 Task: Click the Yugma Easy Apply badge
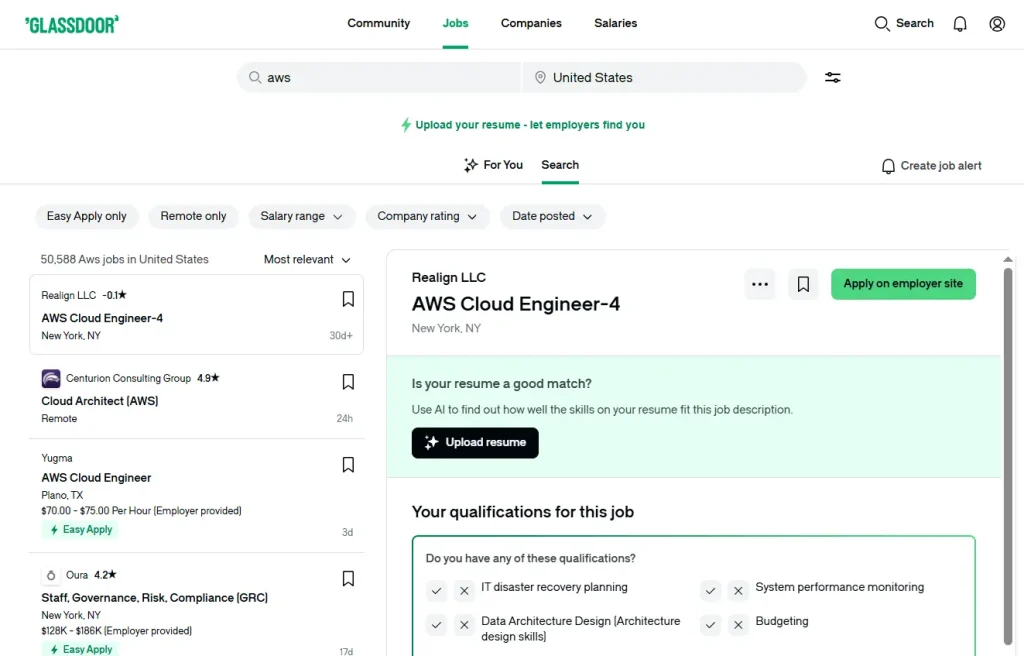pos(82,530)
